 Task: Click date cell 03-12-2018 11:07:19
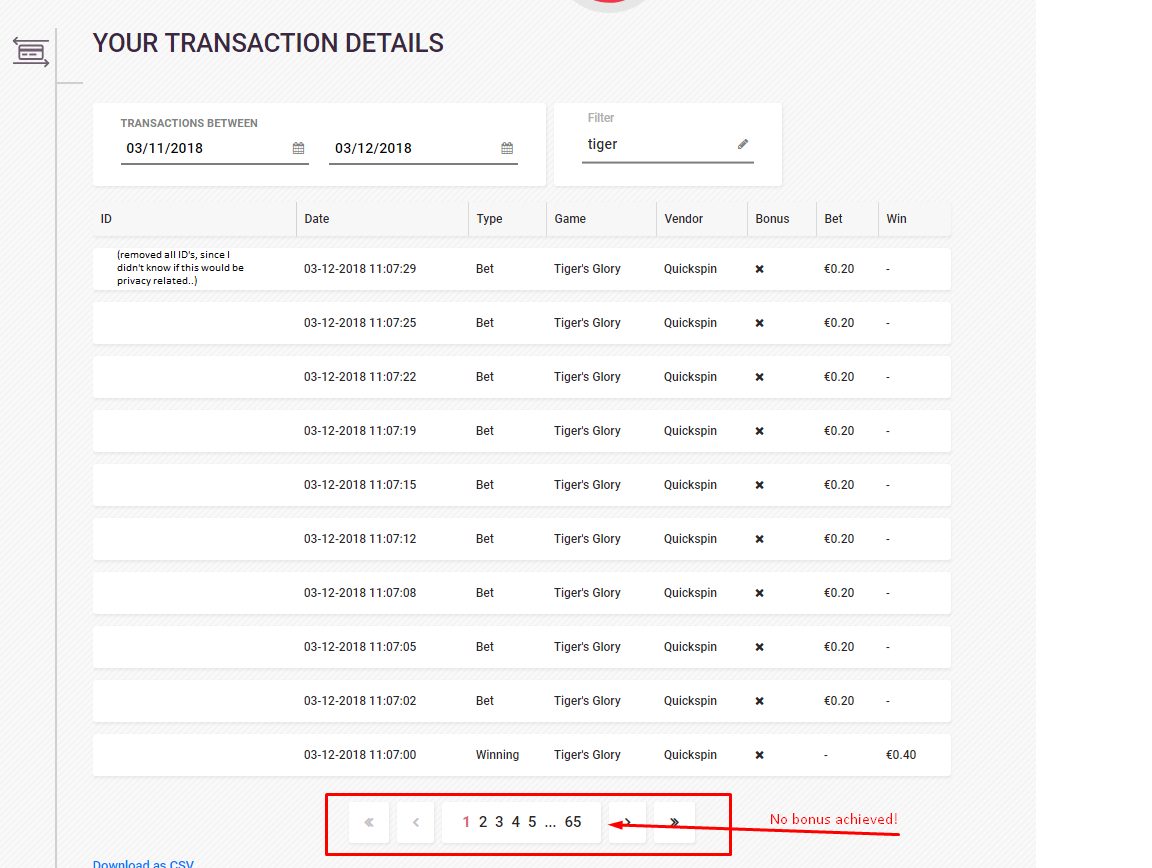coord(360,431)
